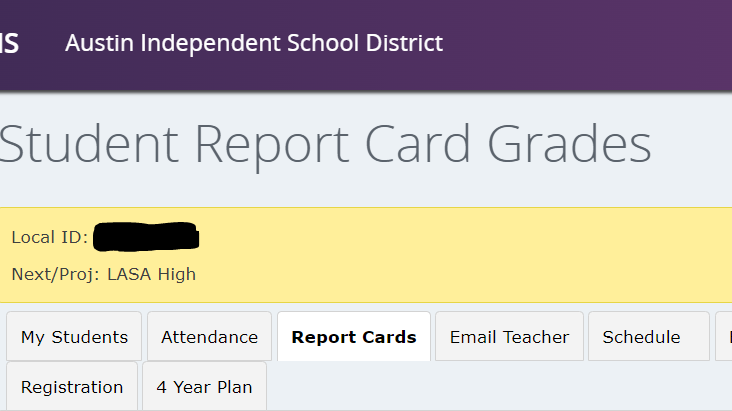Image resolution: width=732 pixels, height=411 pixels.
Task: Open the Email Teacher tab
Action: pos(509,337)
